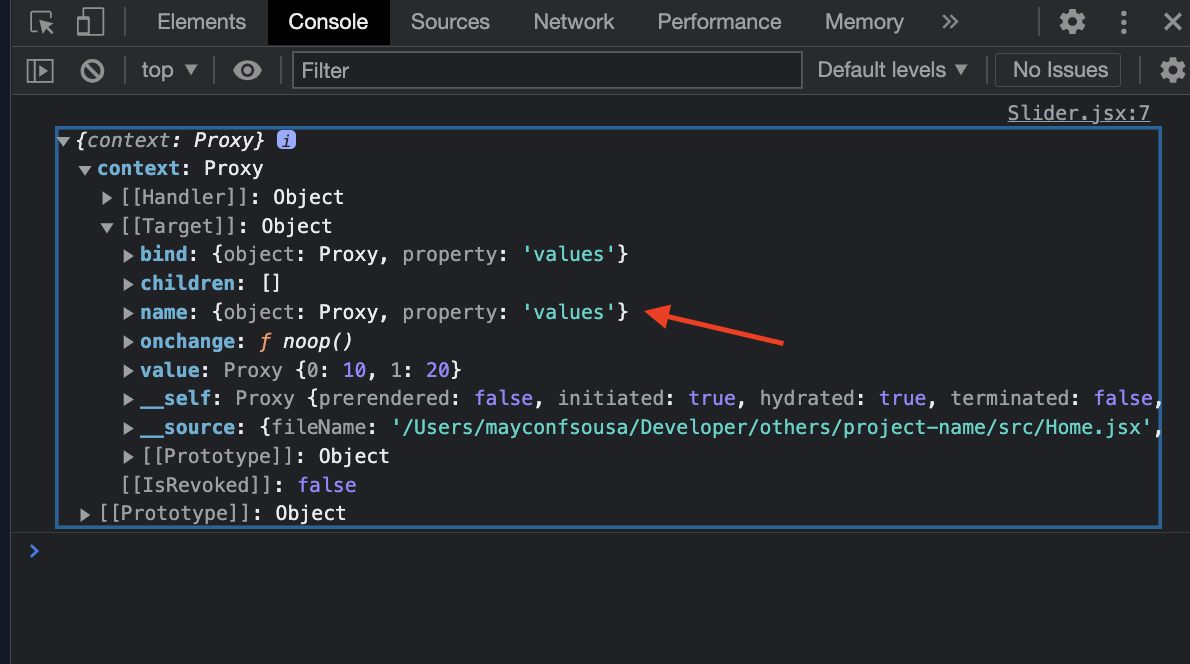Open the Sources tab
1190x664 pixels.
[450, 22]
